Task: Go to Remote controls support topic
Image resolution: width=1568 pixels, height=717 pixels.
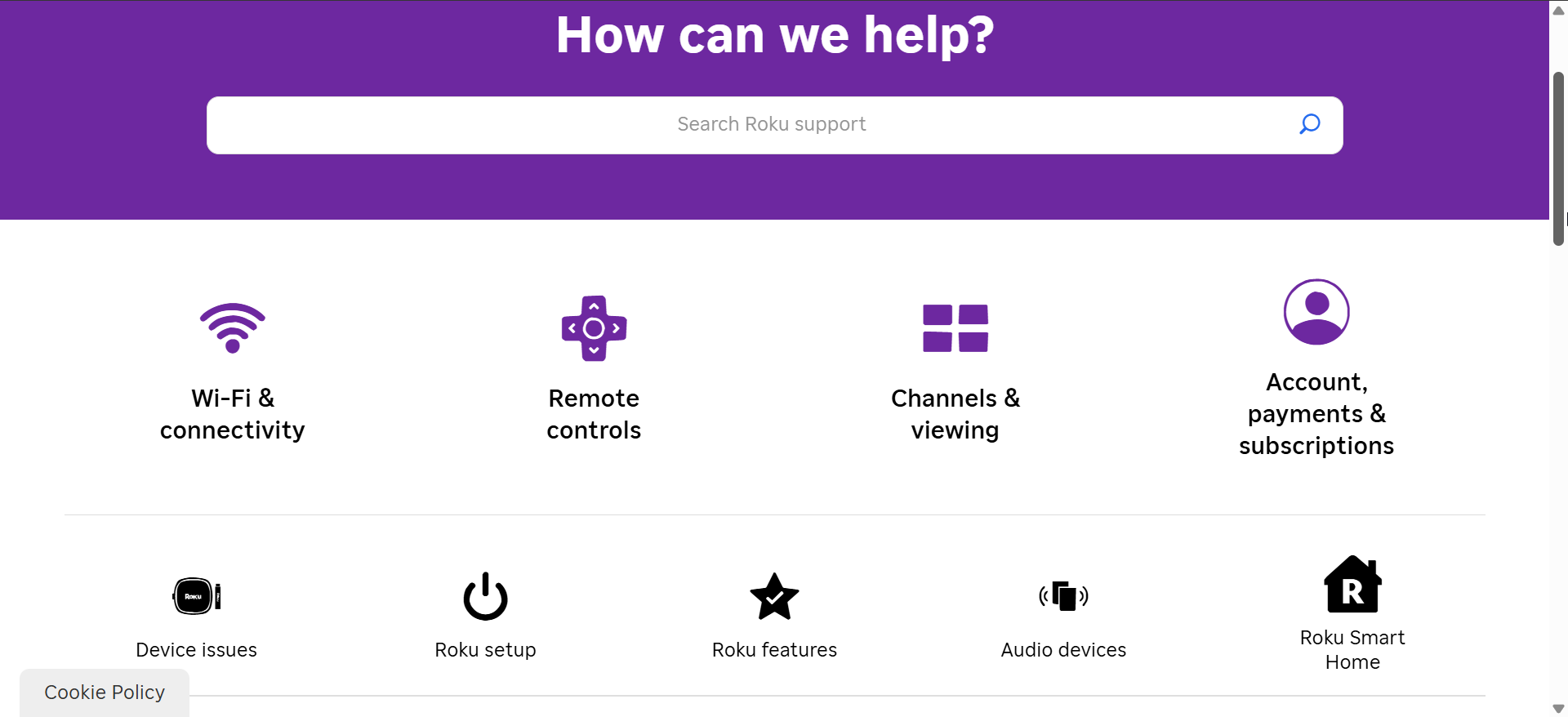Action: (x=594, y=414)
